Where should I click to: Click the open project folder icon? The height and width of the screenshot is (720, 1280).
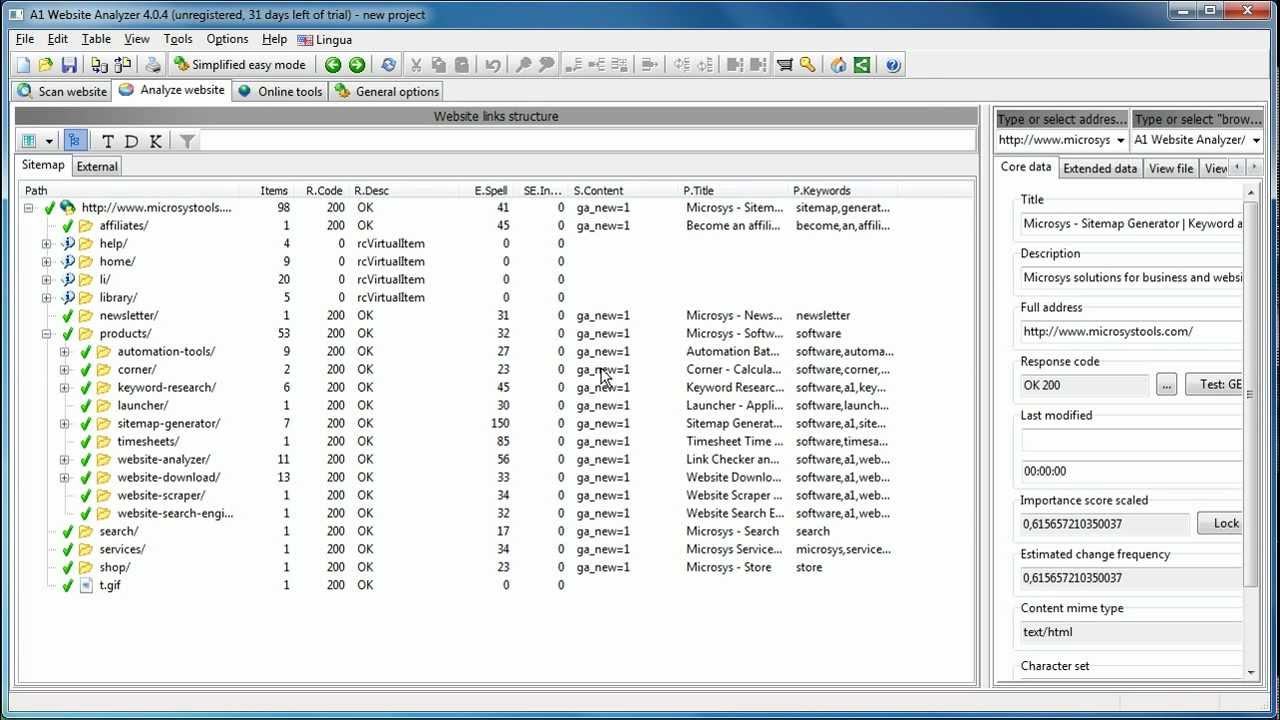[46, 65]
